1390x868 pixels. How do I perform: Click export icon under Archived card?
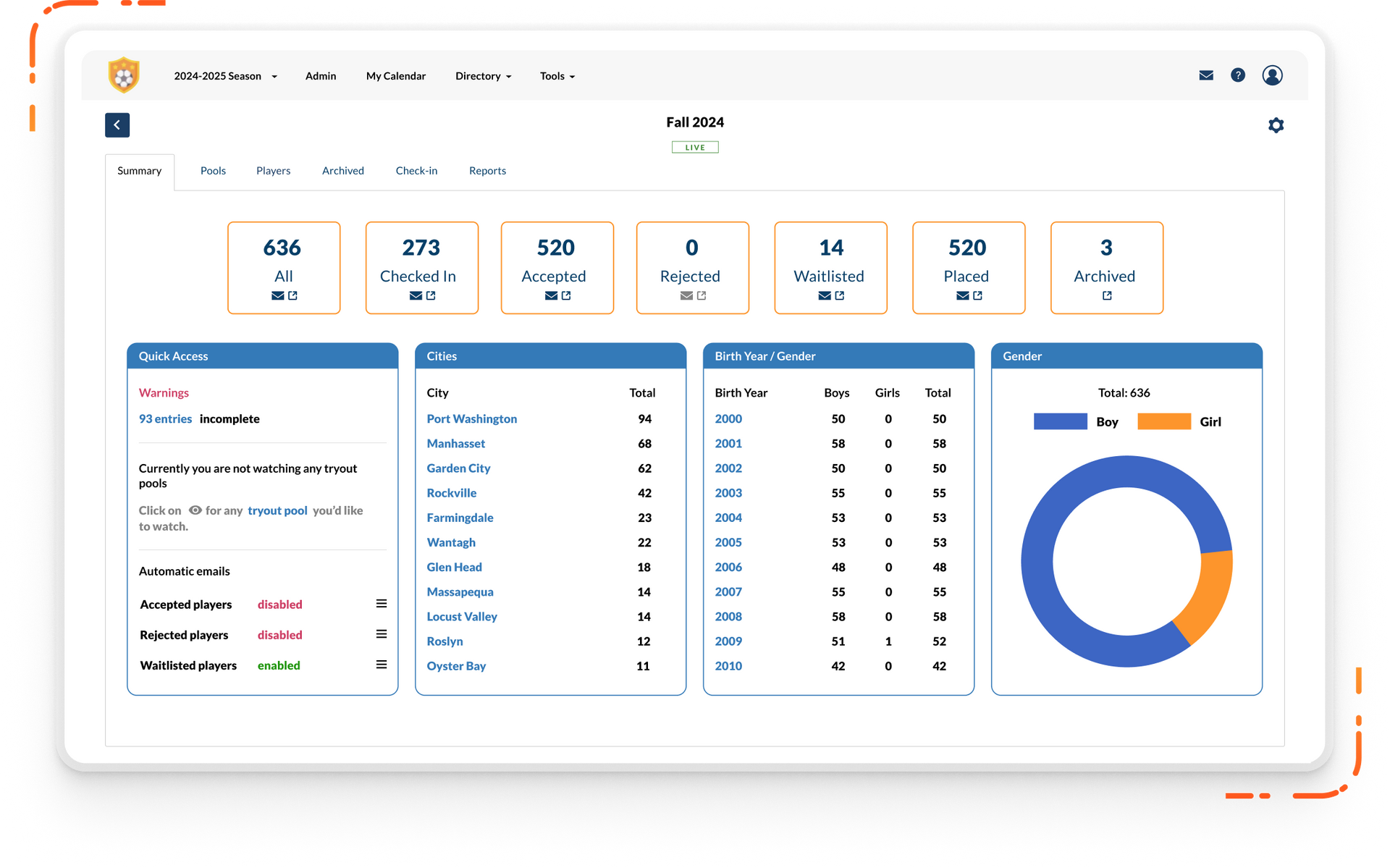1107,295
